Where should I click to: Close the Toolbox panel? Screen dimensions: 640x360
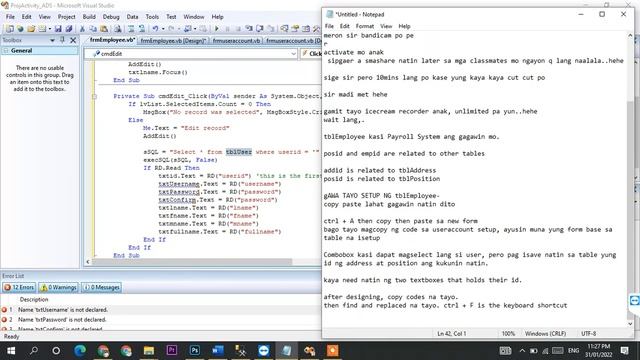point(73,40)
